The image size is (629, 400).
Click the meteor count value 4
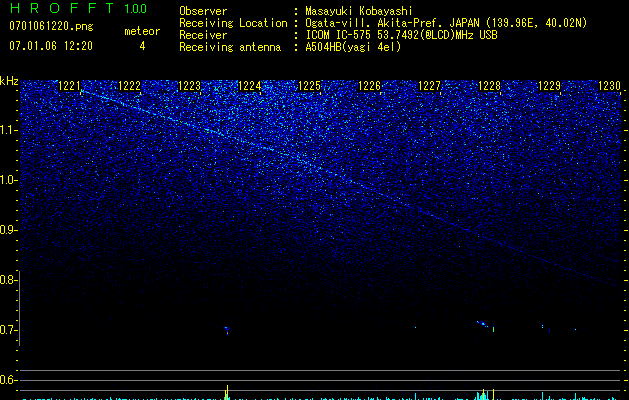142,46
